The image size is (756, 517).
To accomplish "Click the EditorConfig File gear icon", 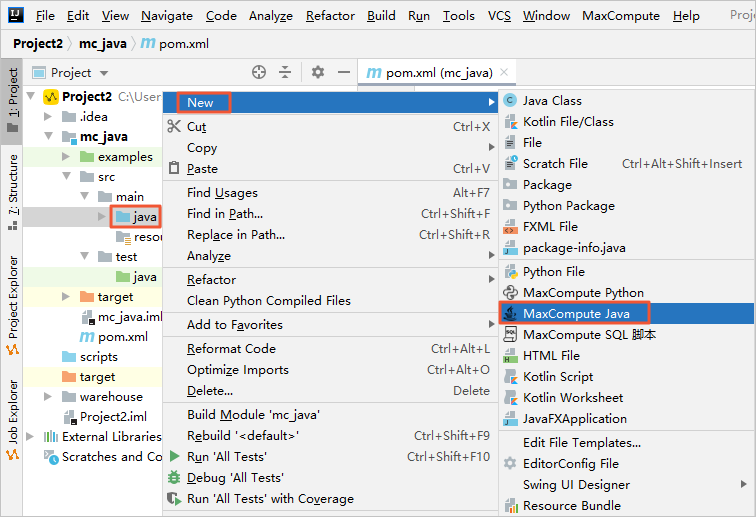I will (x=510, y=463).
